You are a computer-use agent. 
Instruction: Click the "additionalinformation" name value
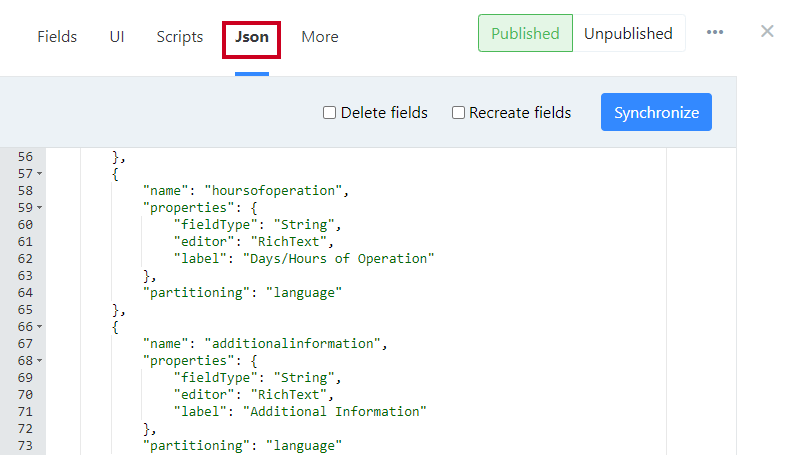click(292, 344)
